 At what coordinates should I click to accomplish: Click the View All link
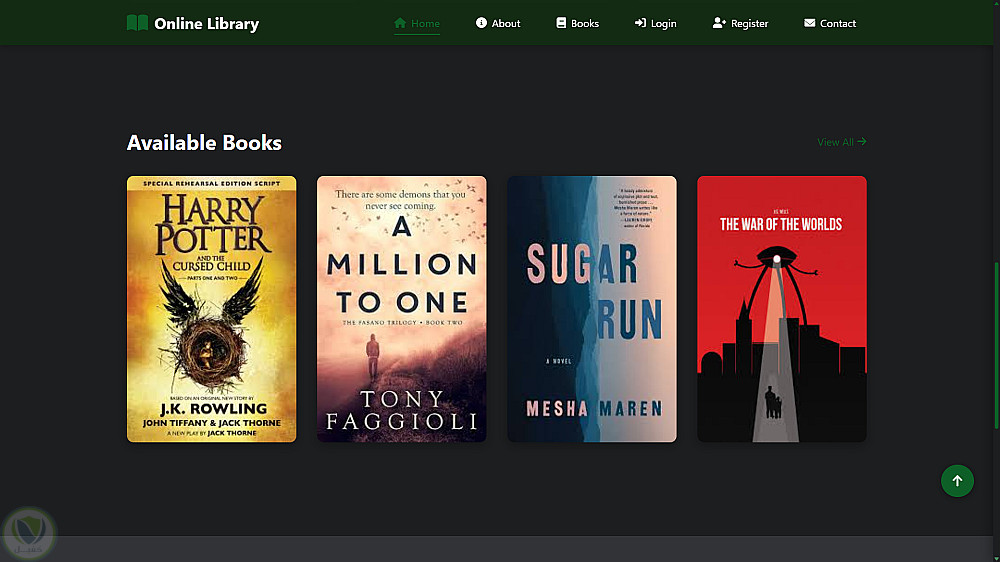click(842, 142)
